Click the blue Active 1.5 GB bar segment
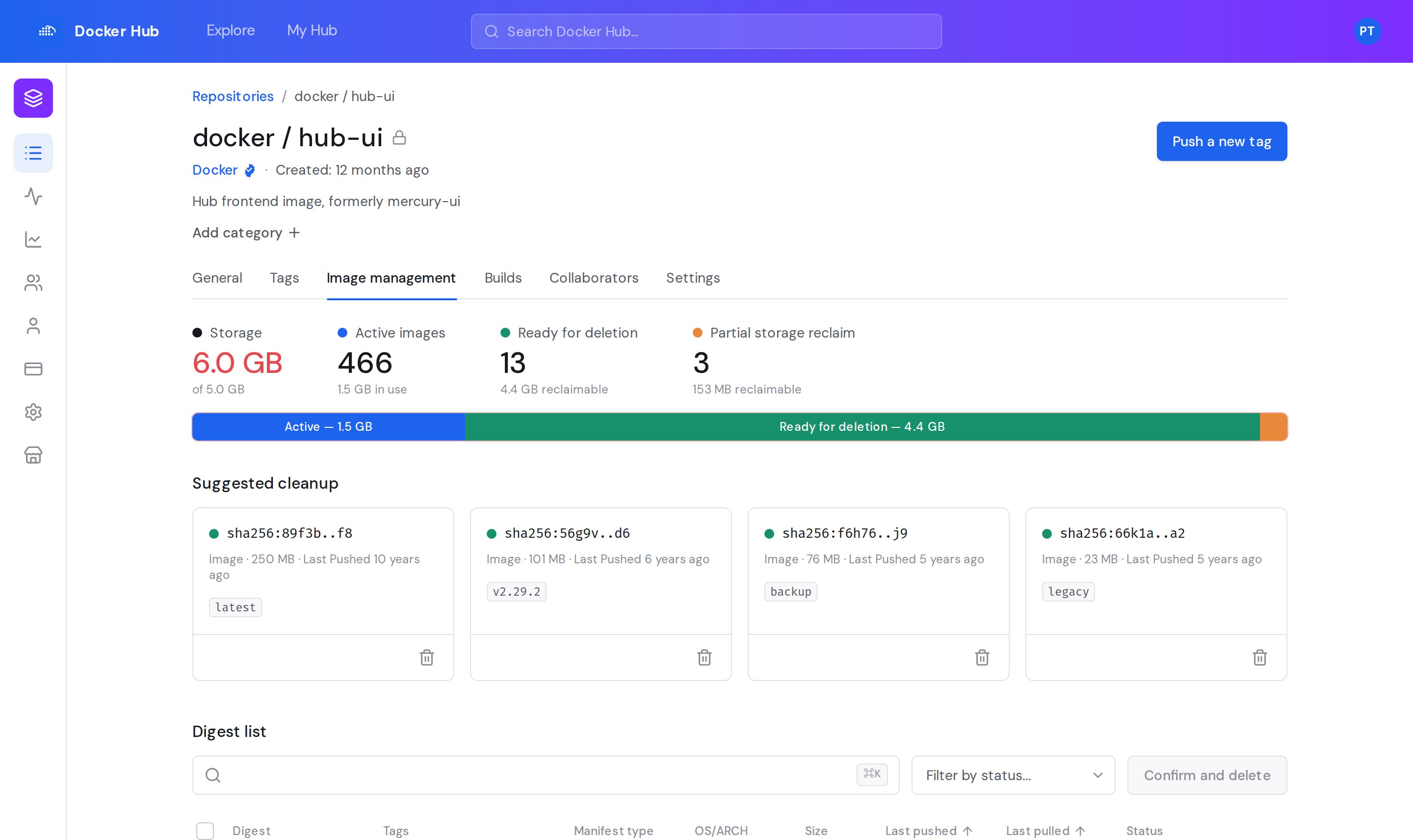 (x=328, y=427)
